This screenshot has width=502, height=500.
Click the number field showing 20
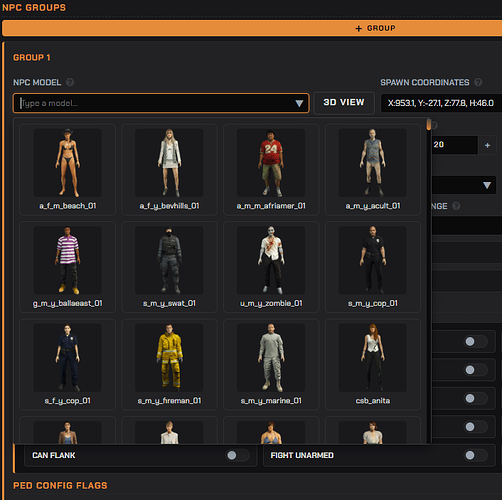click(454, 145)
